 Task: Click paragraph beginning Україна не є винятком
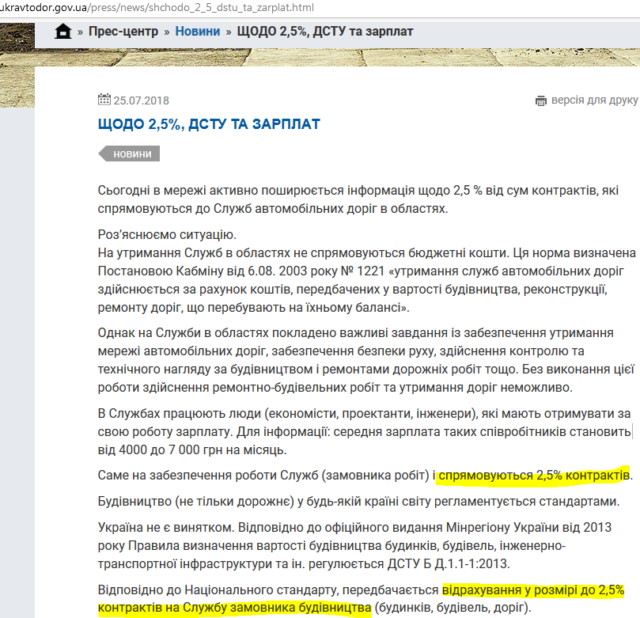tap(360, 545)
